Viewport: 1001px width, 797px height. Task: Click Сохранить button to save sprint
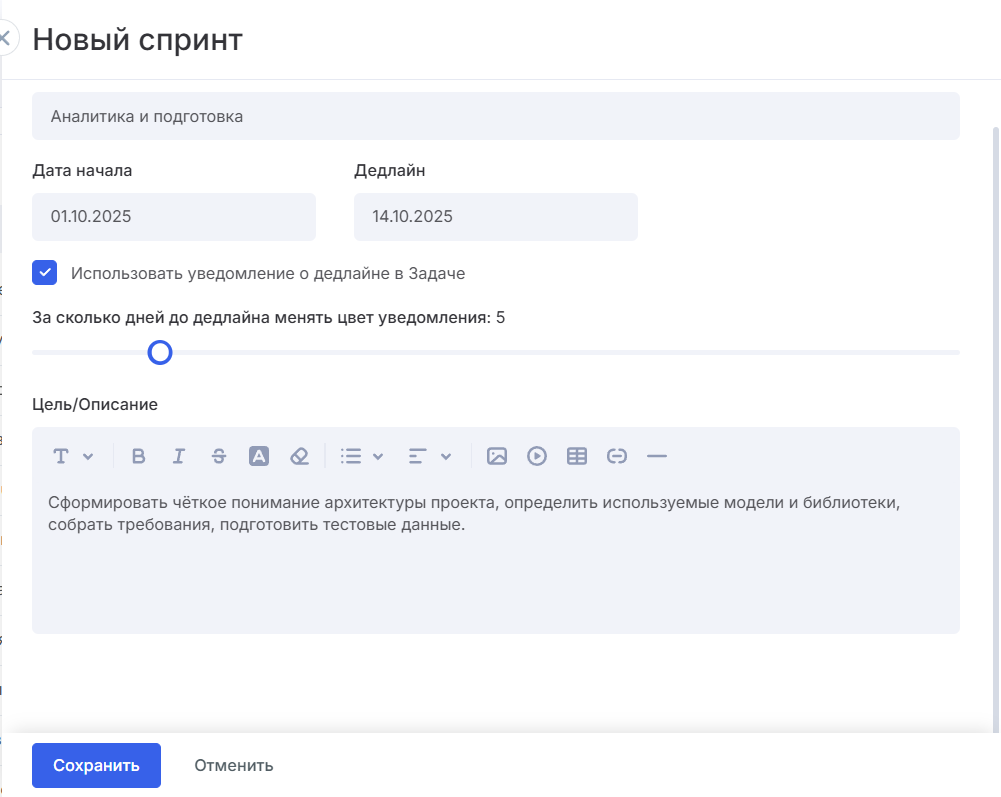pyautogui.click(x=96, y=765)
